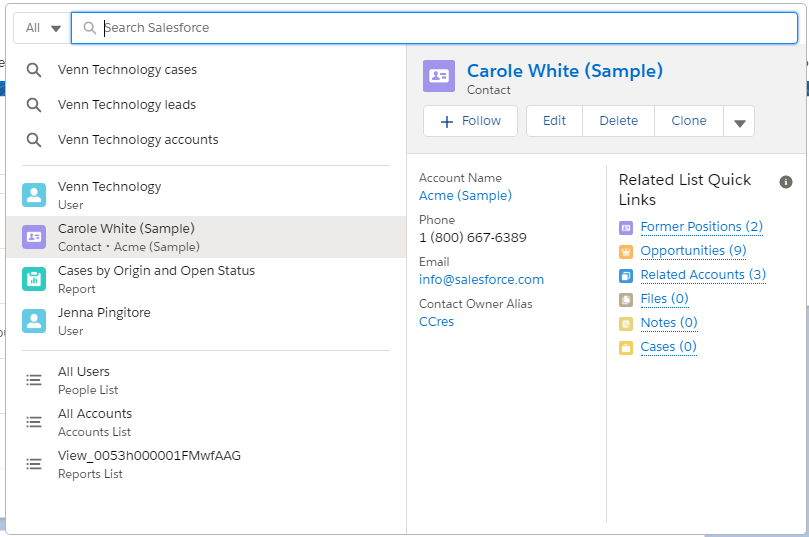Screen dimensions: 809x537
Task: Open the All search scope dropdown
Action: 43,28
